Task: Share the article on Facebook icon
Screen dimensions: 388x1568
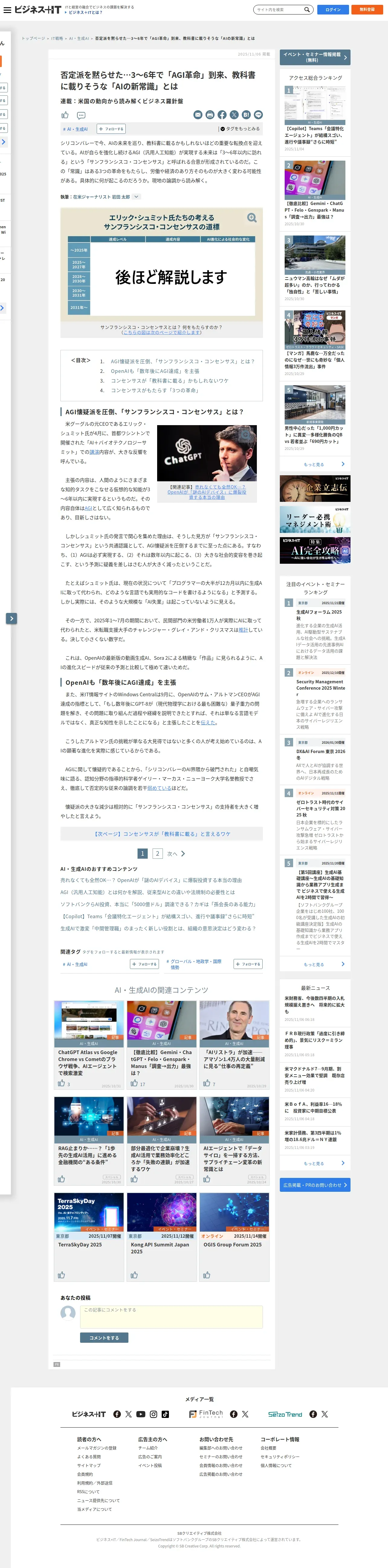Action: click(222, 115)
